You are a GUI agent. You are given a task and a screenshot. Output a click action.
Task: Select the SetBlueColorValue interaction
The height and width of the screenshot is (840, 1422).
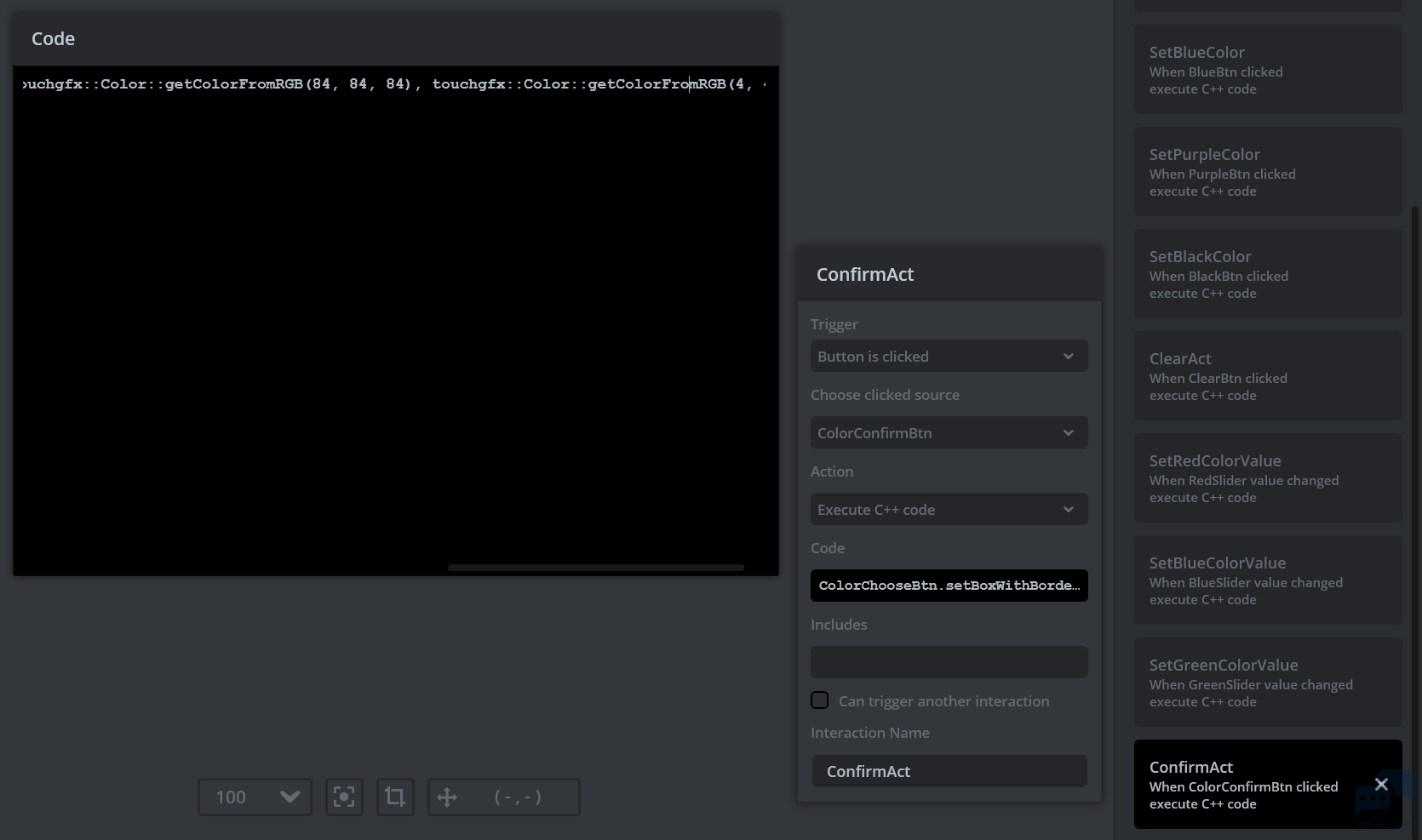1267,580
